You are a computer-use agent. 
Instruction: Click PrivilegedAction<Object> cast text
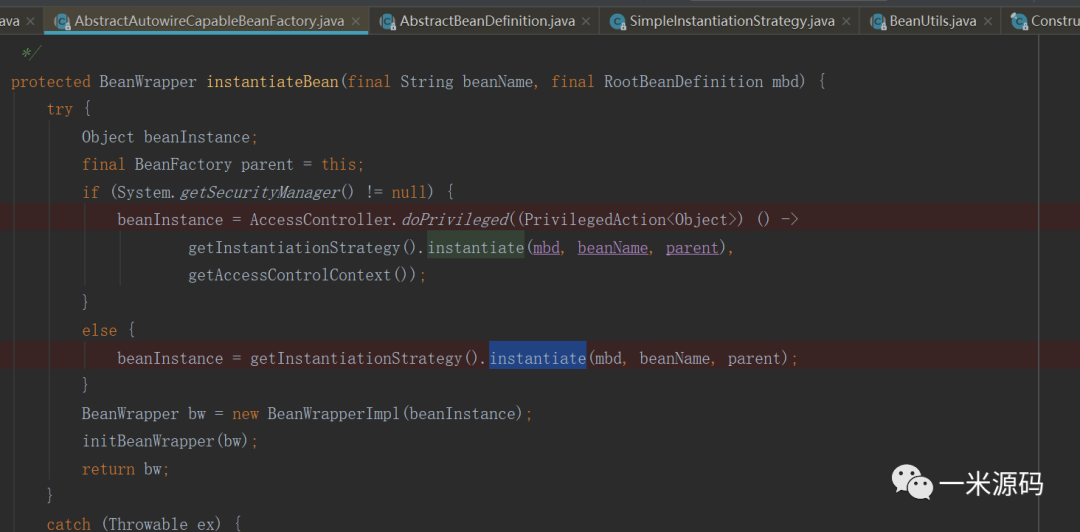click(632, 220)
